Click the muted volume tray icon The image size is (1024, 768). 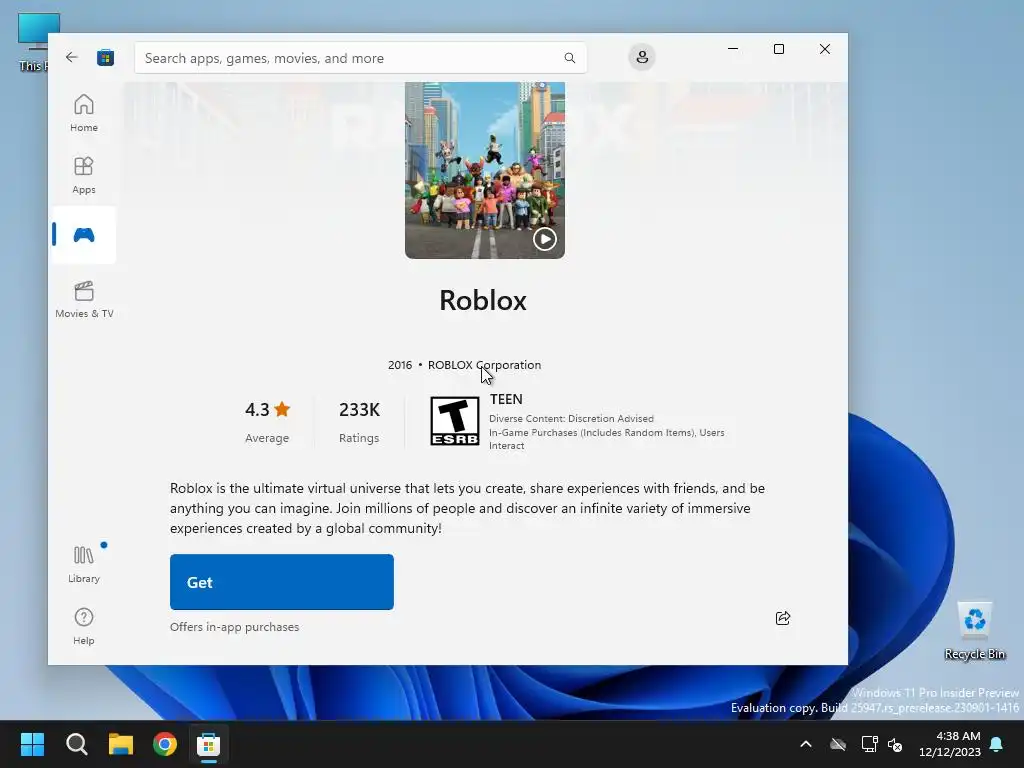click(895, 744)
